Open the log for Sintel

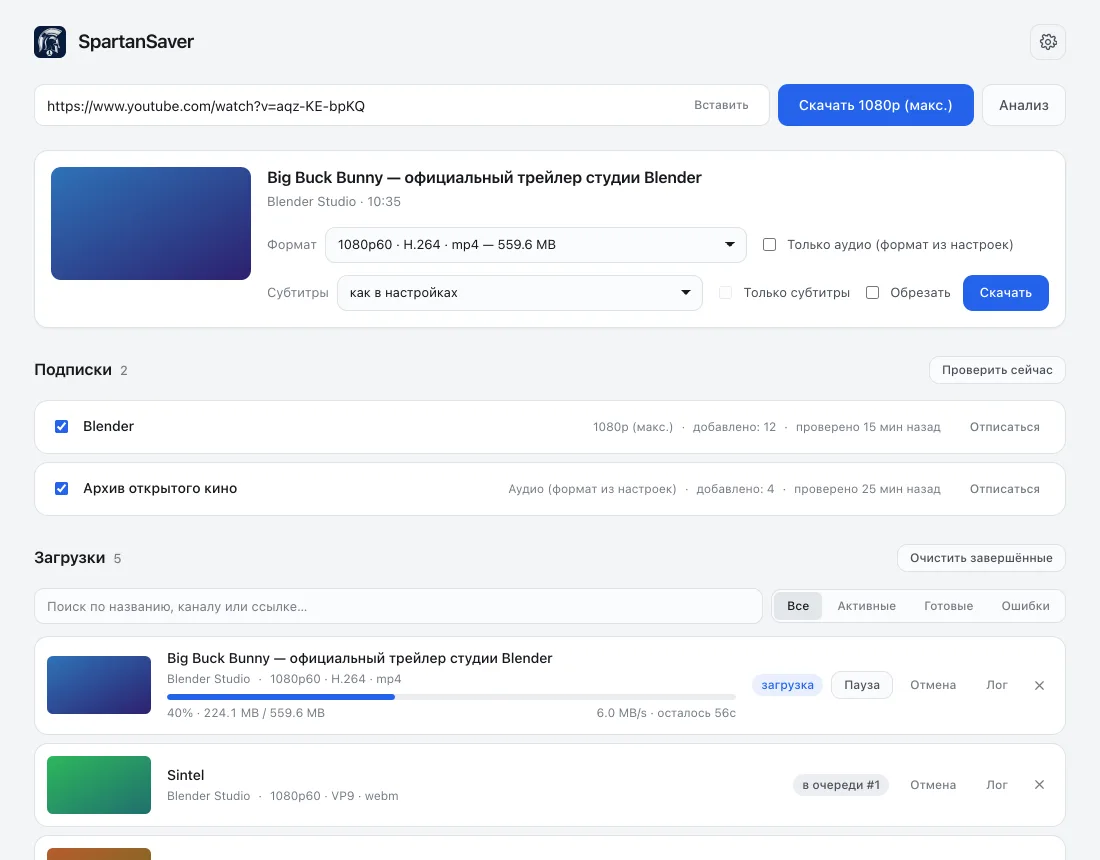click(996, 785)
